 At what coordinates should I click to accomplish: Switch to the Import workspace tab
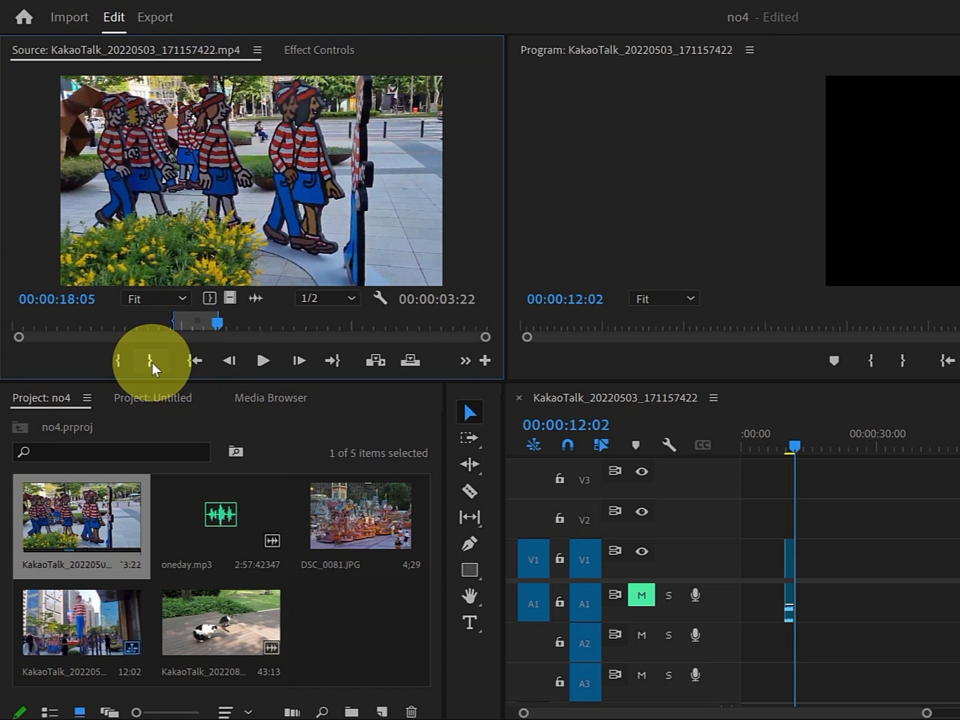click(69, 17)
